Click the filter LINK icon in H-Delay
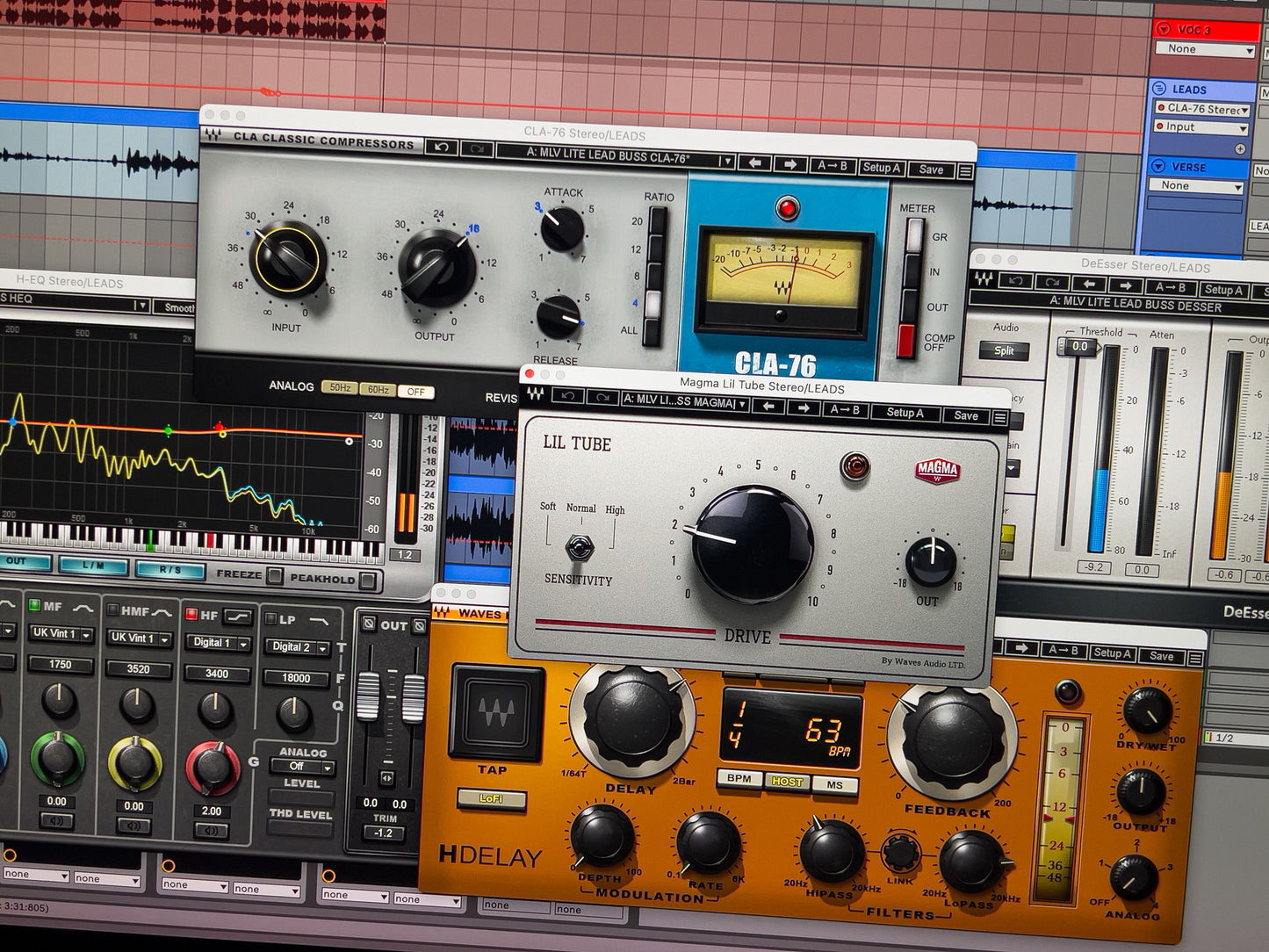The image size is (1269, 952). 898,853
